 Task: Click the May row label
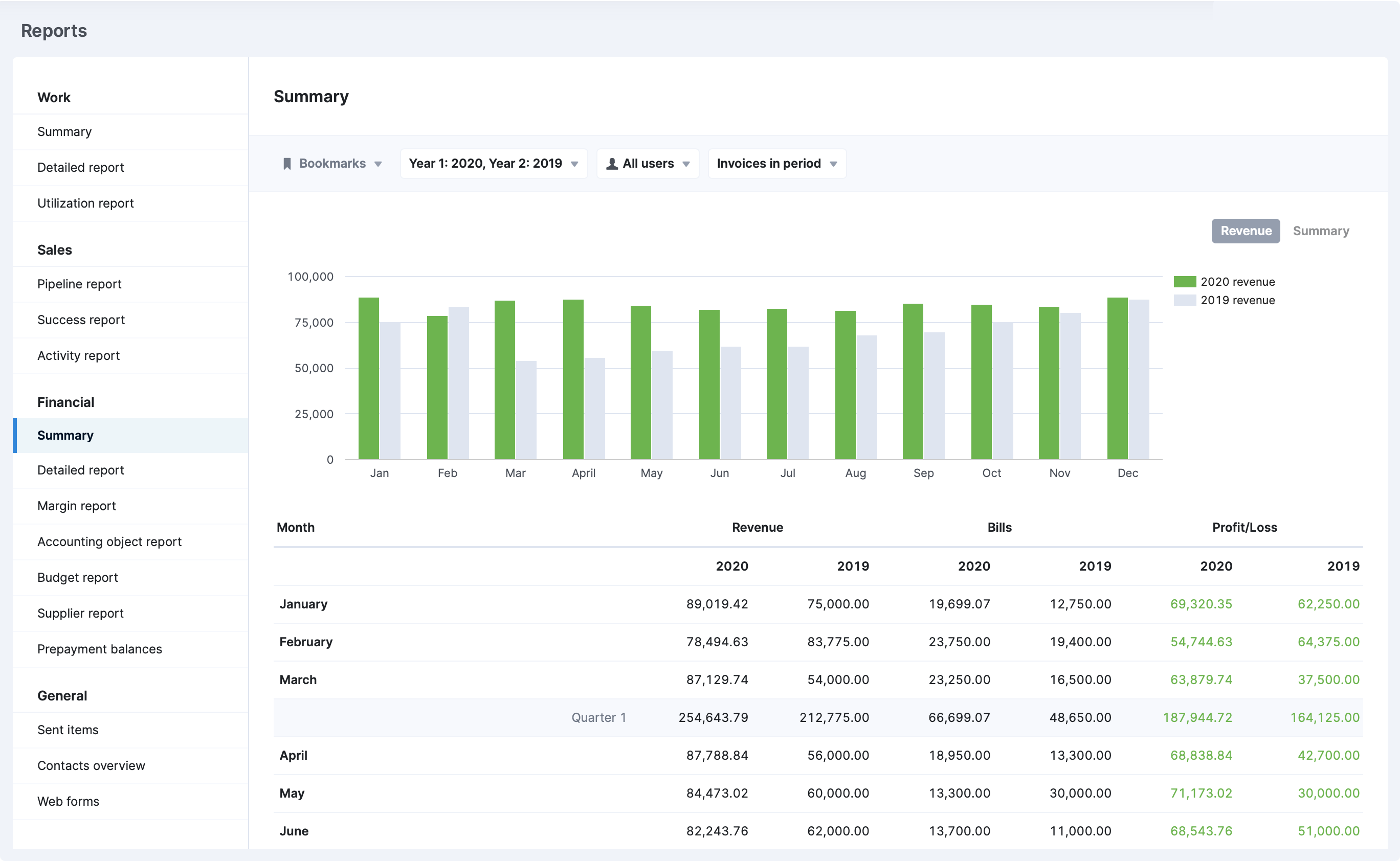(292, 794)
